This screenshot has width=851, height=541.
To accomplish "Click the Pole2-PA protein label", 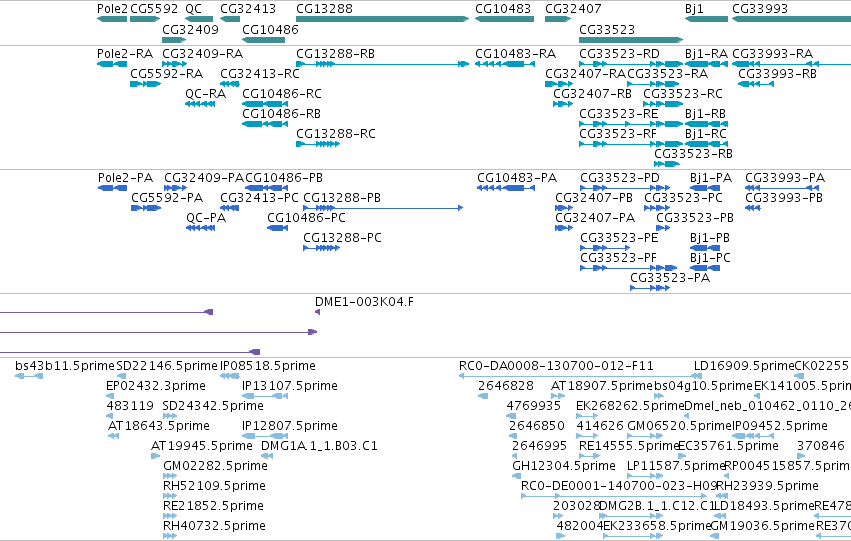I will 125,178.
